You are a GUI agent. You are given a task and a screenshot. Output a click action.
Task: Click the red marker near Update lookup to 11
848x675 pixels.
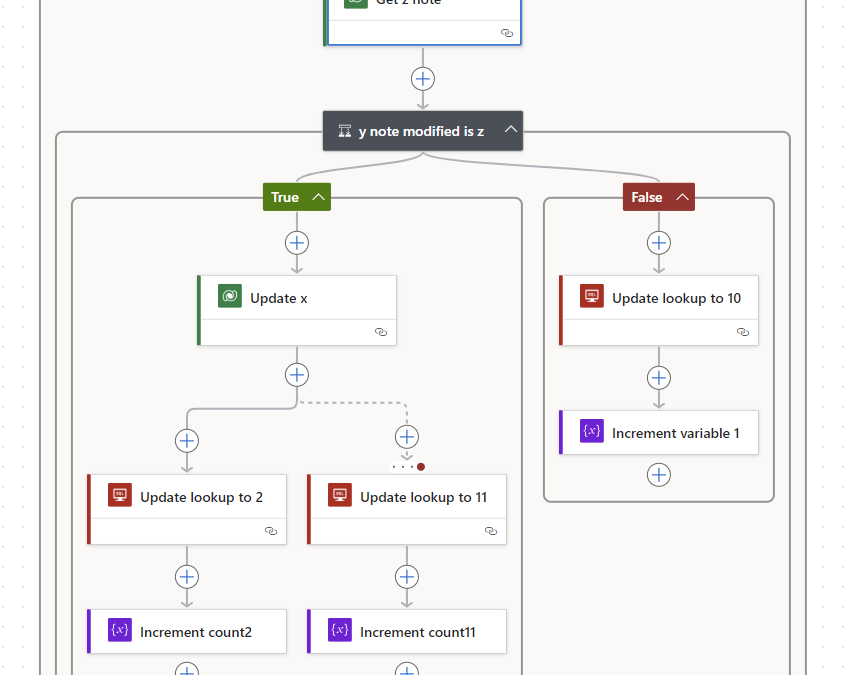[x=421, y=466]
